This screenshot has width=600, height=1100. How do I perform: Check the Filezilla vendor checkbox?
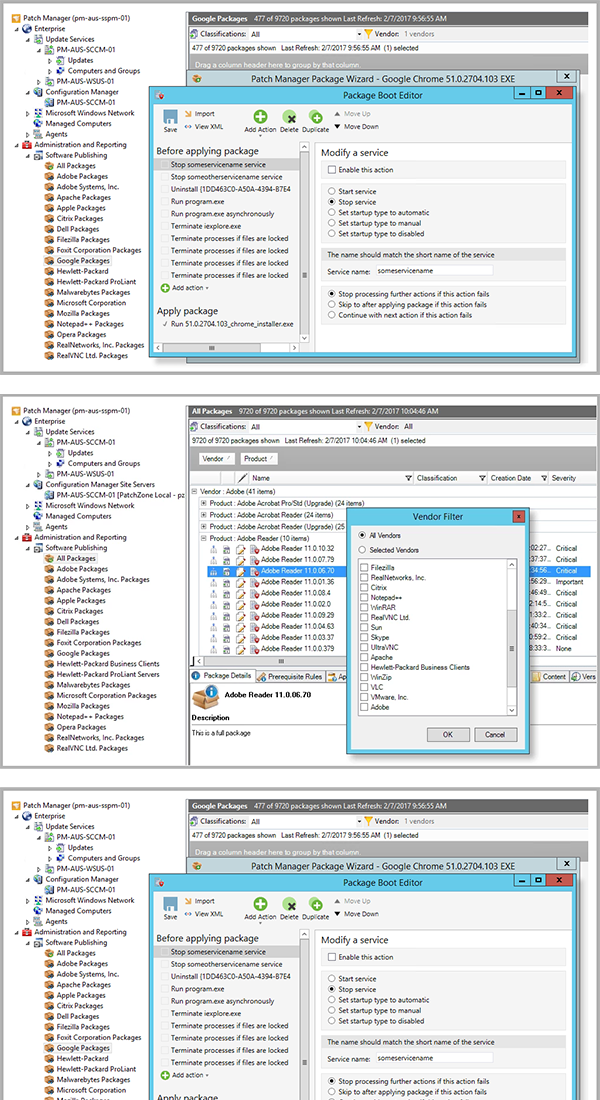(364, 567)
